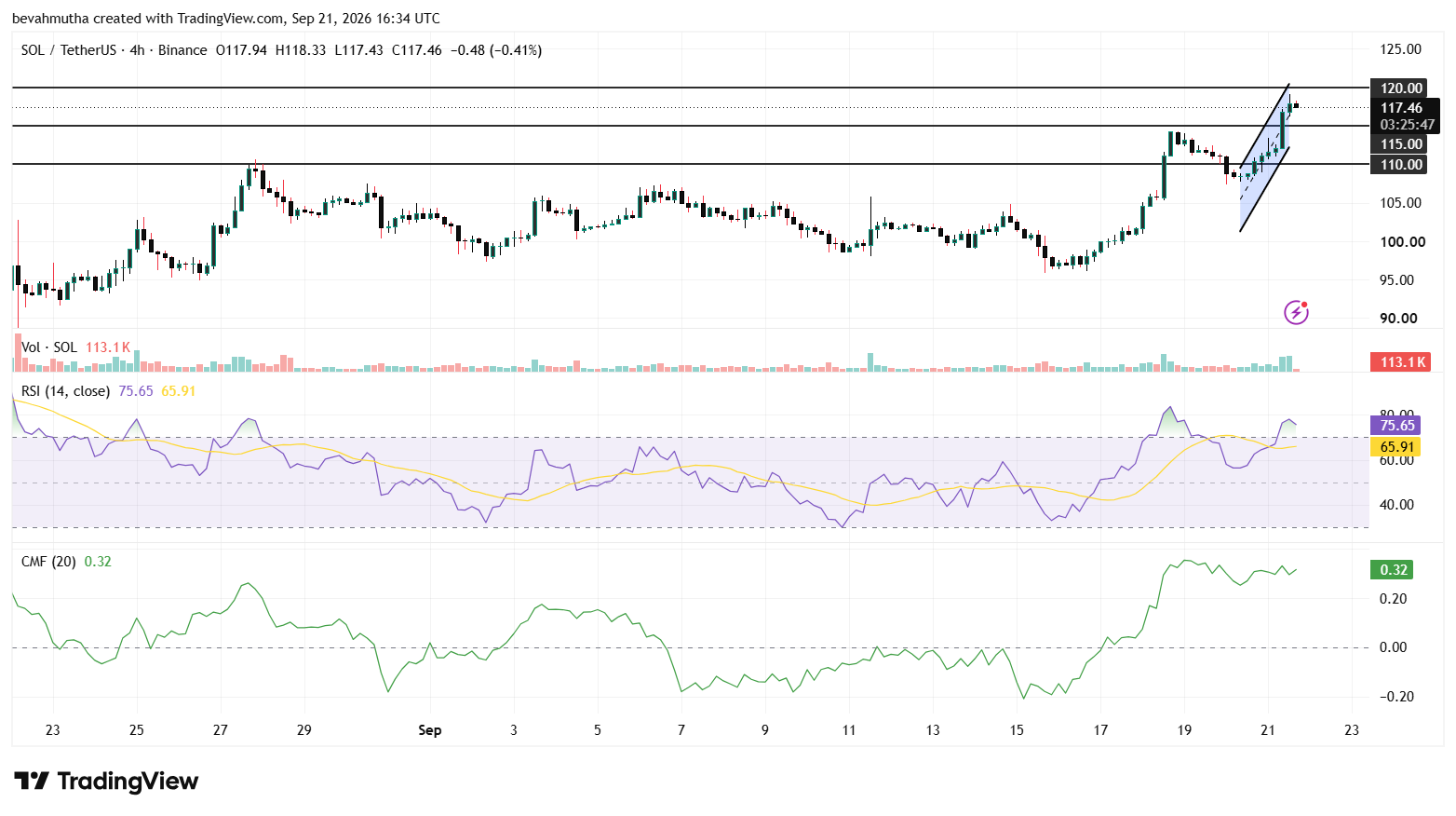The height and width of the screenshot is (816, 1456).
Task: Click the CMF (20) indicator legend
Action: [48, 562]
